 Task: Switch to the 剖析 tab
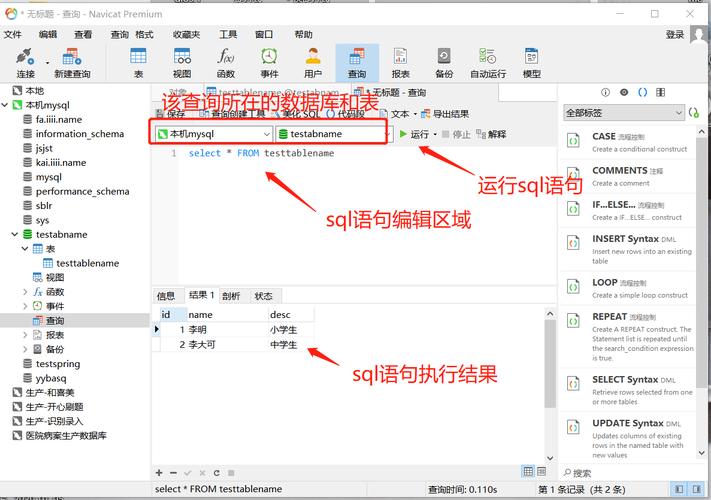tap(231, 296)
